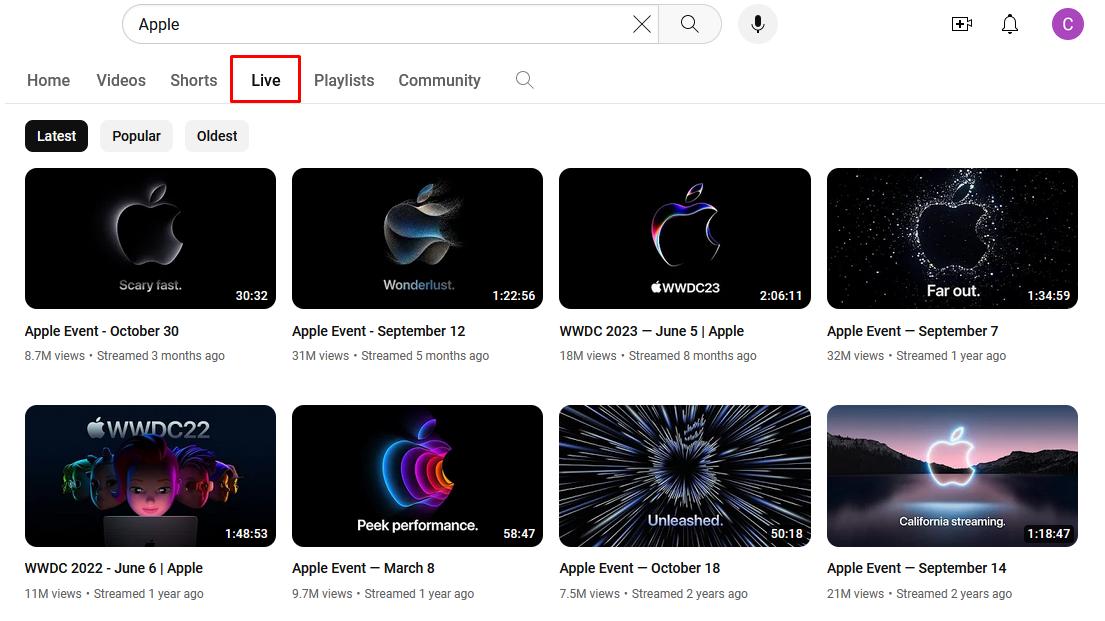Open the Shorts tab
The height and width of the screenshot is (621, 1105).
[x=194, y=80]
